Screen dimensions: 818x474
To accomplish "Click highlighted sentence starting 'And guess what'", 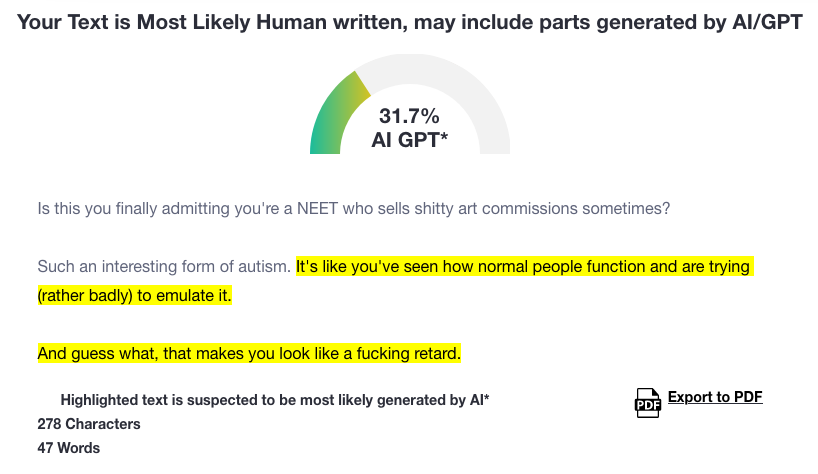I will 249,354.
